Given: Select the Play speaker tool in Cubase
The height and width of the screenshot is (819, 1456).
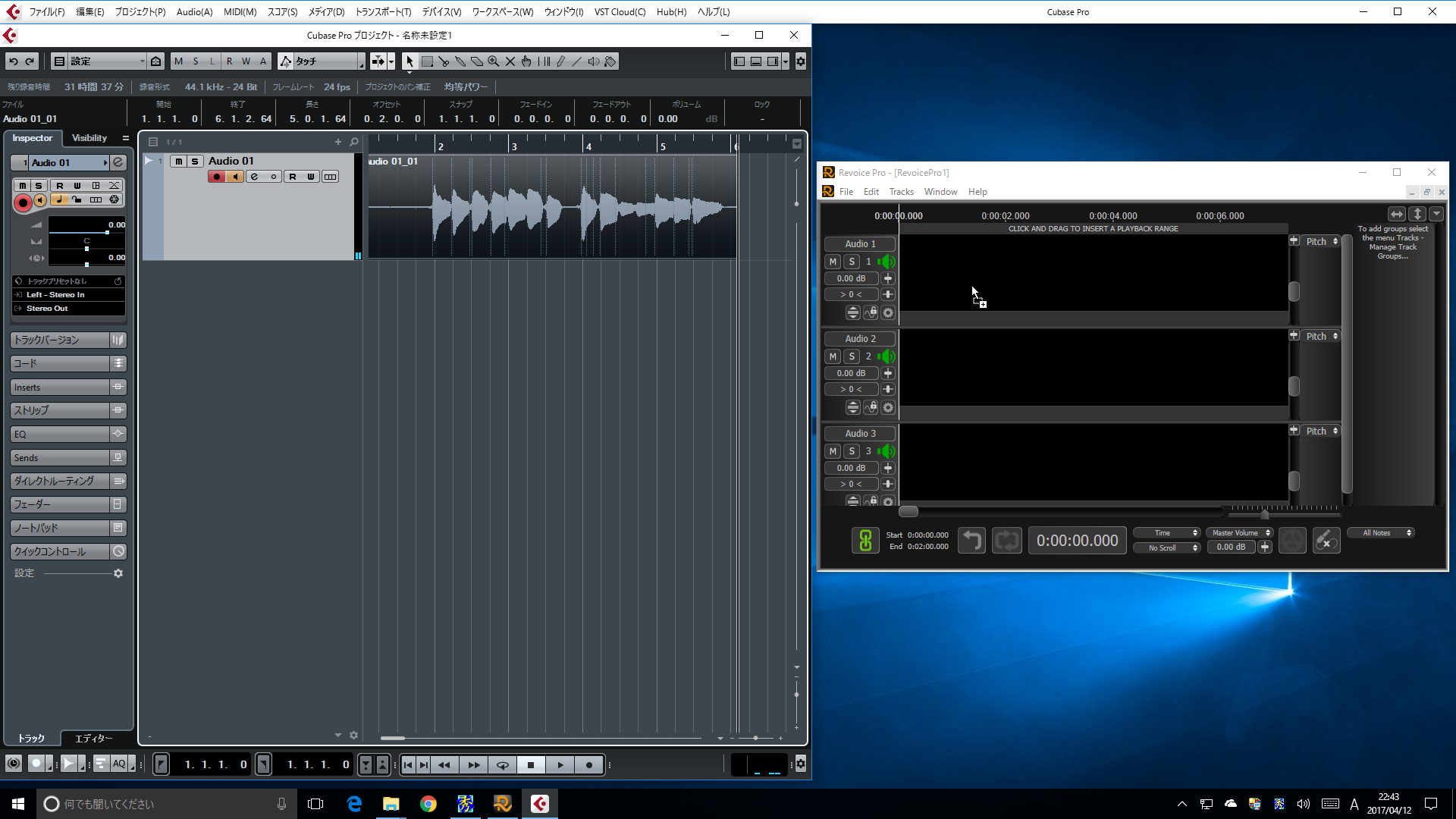Looking at the screenshot, I should 594,61.
